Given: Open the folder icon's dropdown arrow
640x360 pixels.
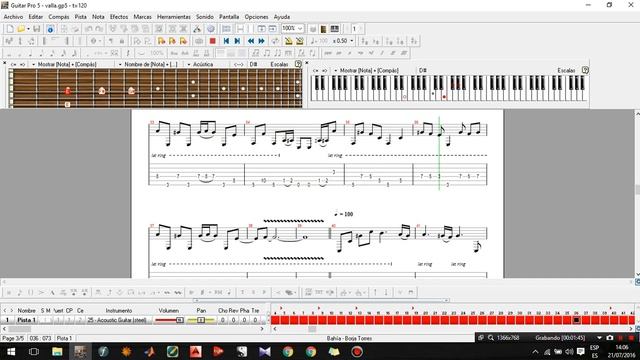Looking at the screenshot, I should [x=28, y=29].
